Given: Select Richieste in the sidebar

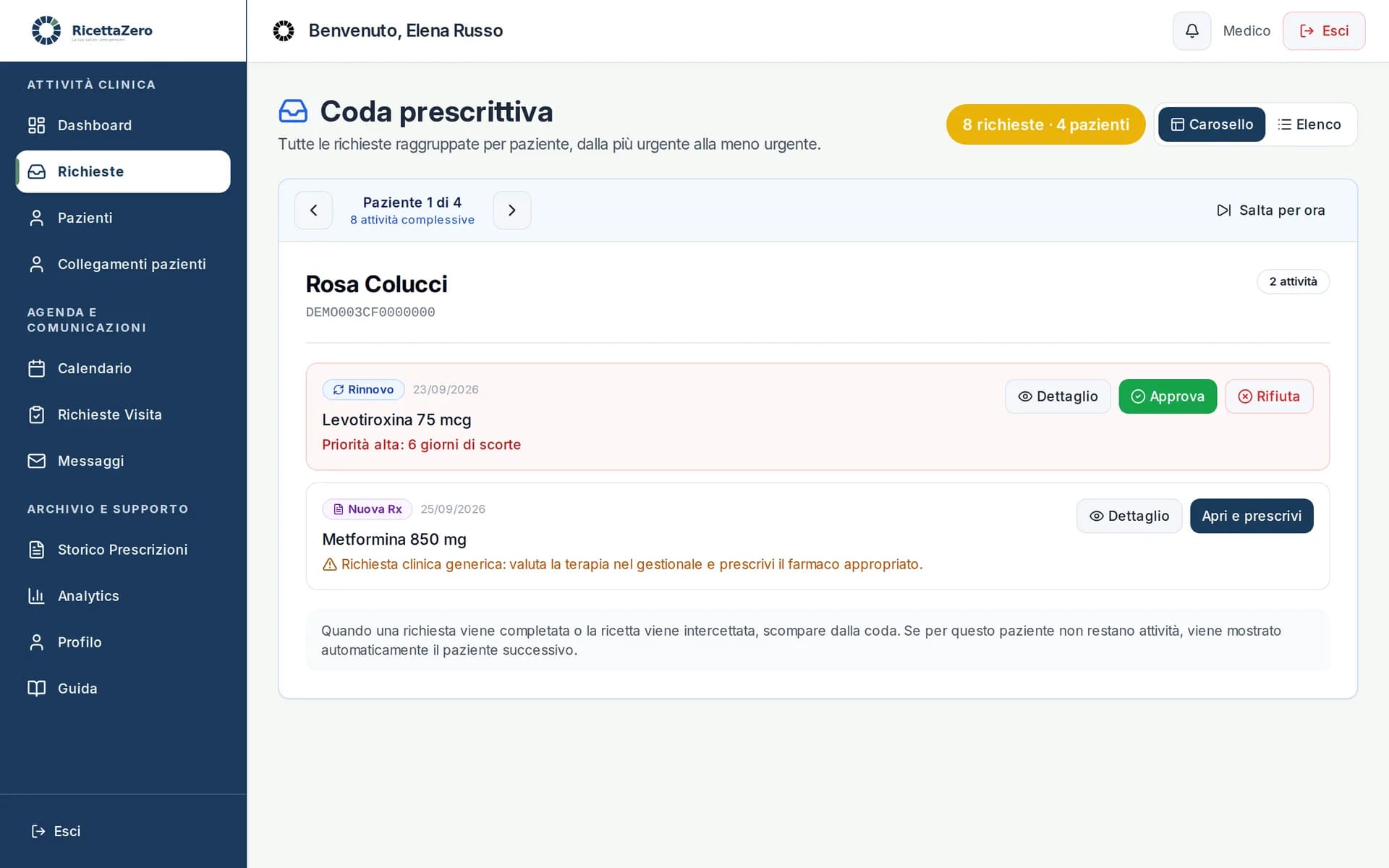Looking at the screenshot, I should [x=123, y=171].
